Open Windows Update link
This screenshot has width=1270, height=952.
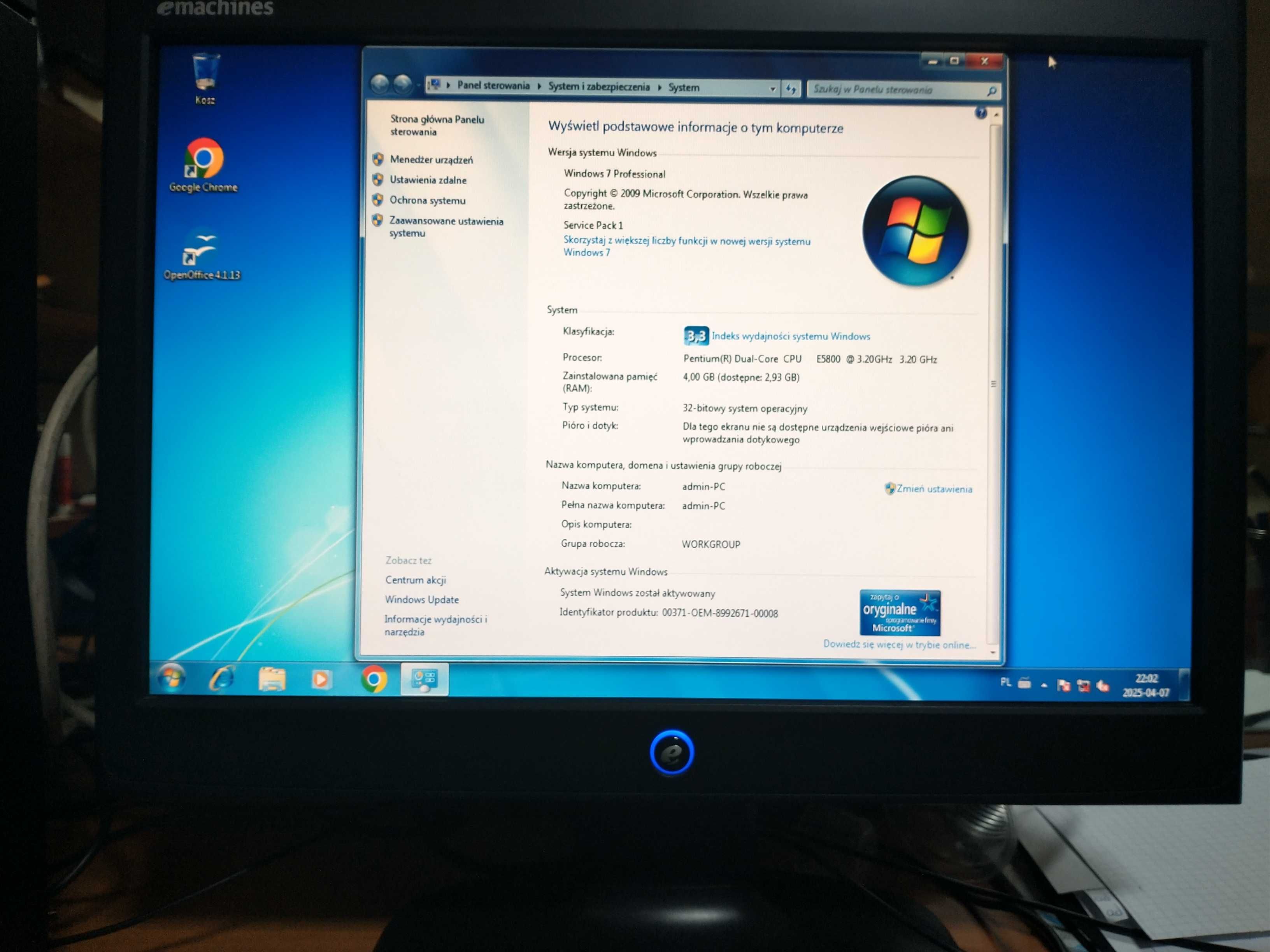[422, 600]
